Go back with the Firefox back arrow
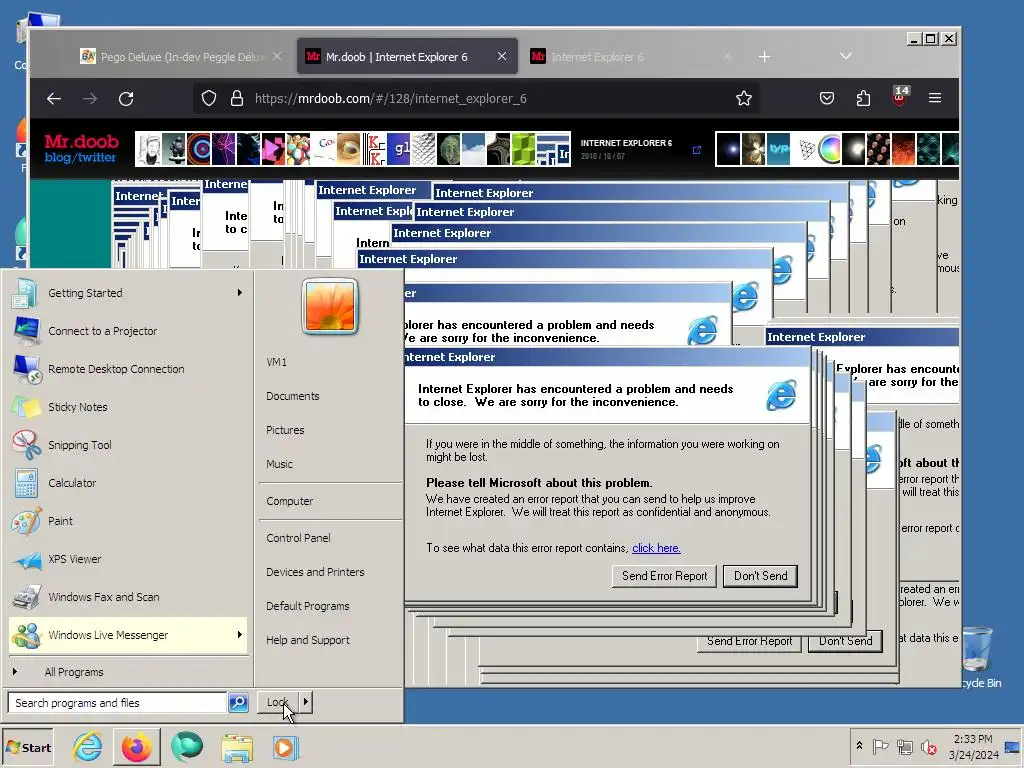Image resolution: width=1024 pixels, height=768 pixels. [x=54, y=99]
